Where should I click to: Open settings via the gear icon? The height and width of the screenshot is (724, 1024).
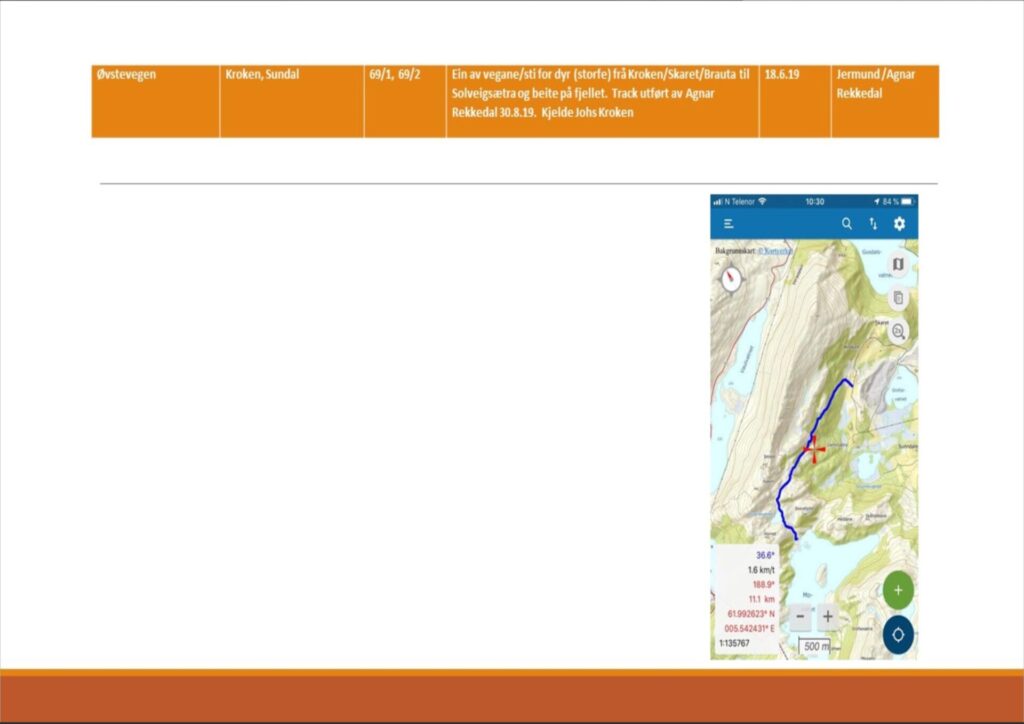click(899, 224)
